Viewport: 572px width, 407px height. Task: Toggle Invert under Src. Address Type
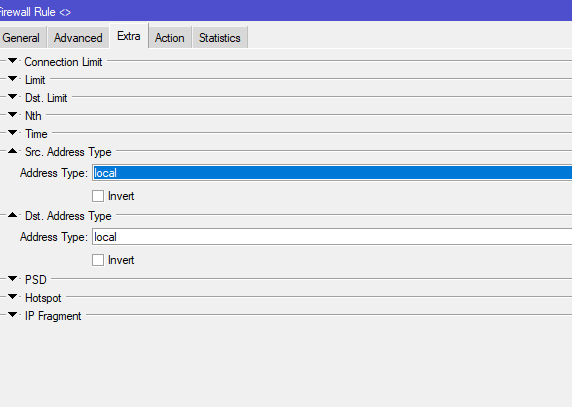click(x=98, y=196)
